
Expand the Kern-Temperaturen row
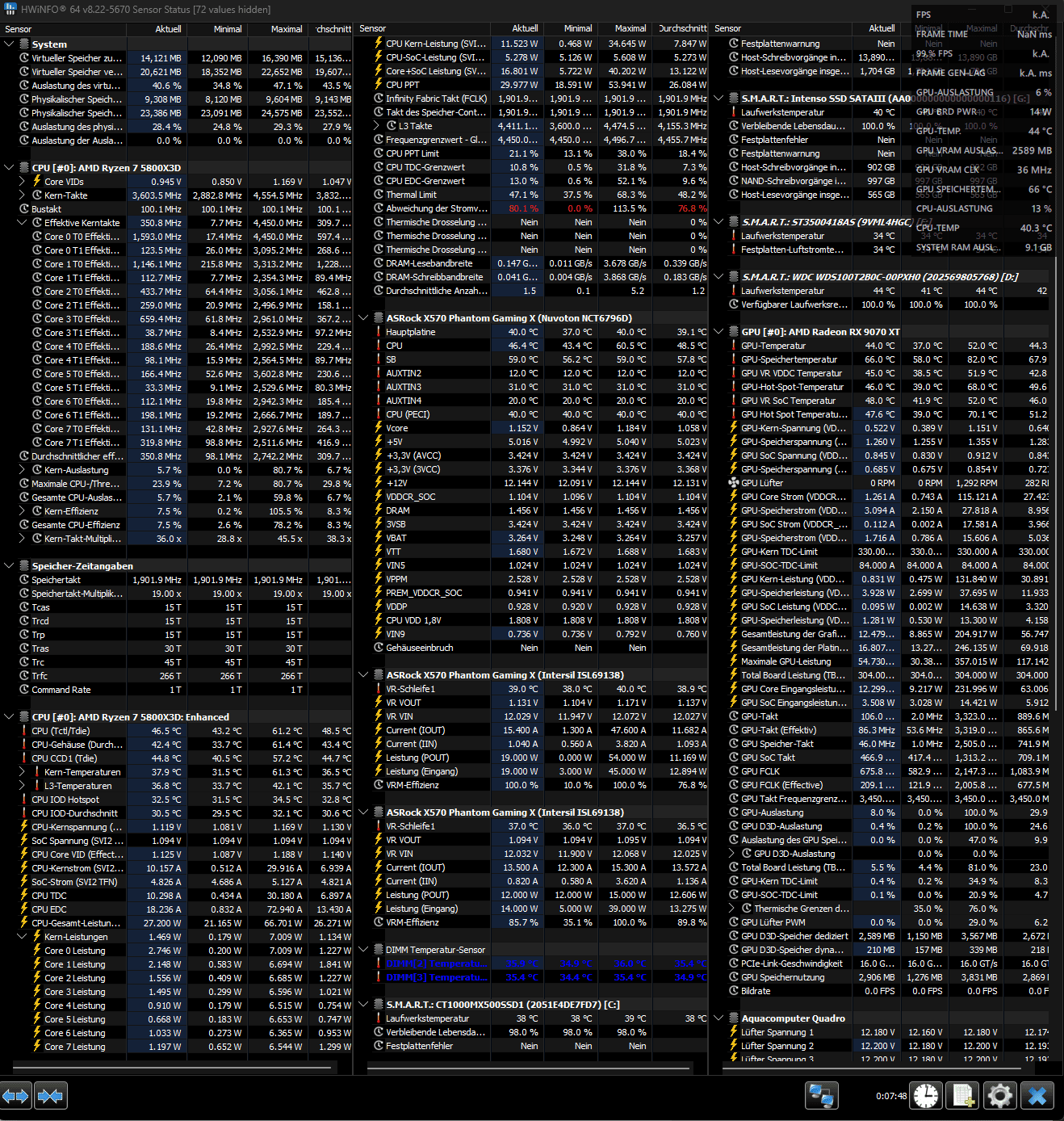click(22, 772)
